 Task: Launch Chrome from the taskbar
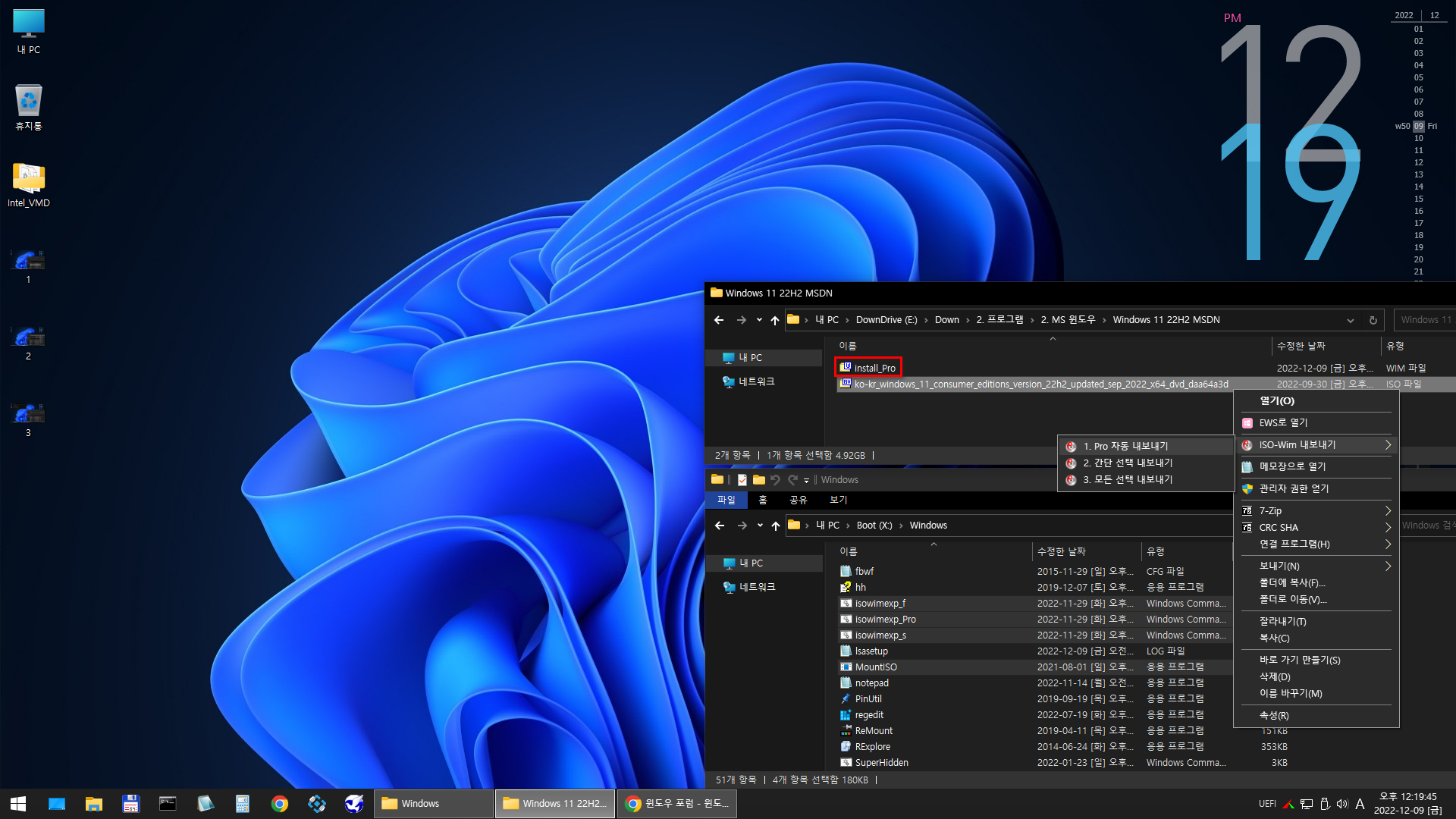click(279, 803)
